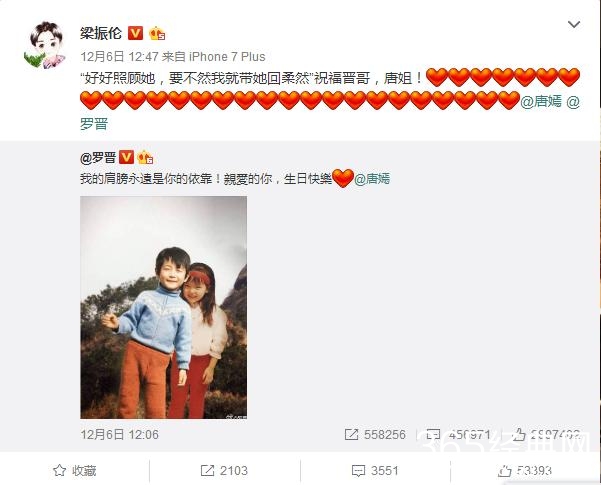Click the iPhone 7 Plus source link

point(227,57)
